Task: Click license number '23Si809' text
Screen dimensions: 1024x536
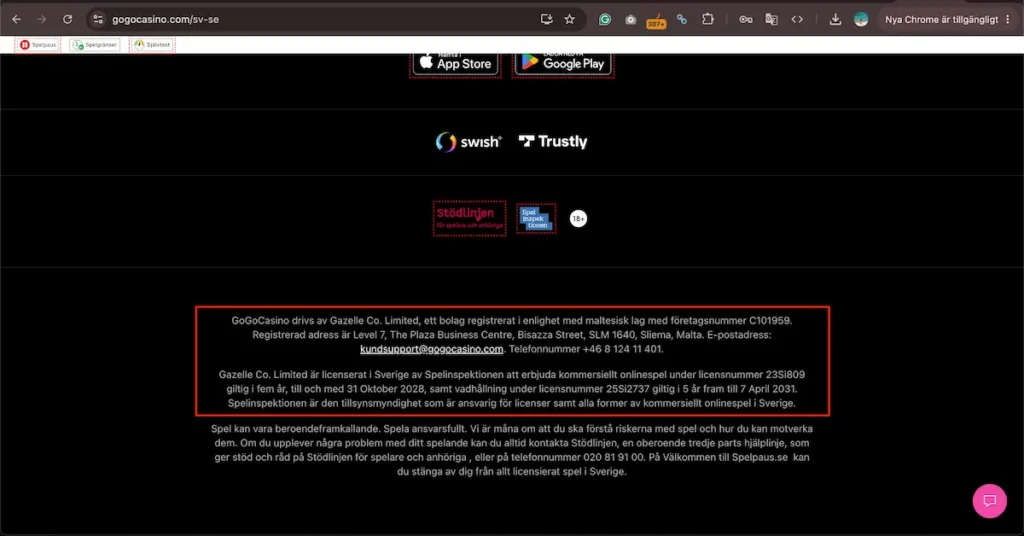Action: click(785, 375)
